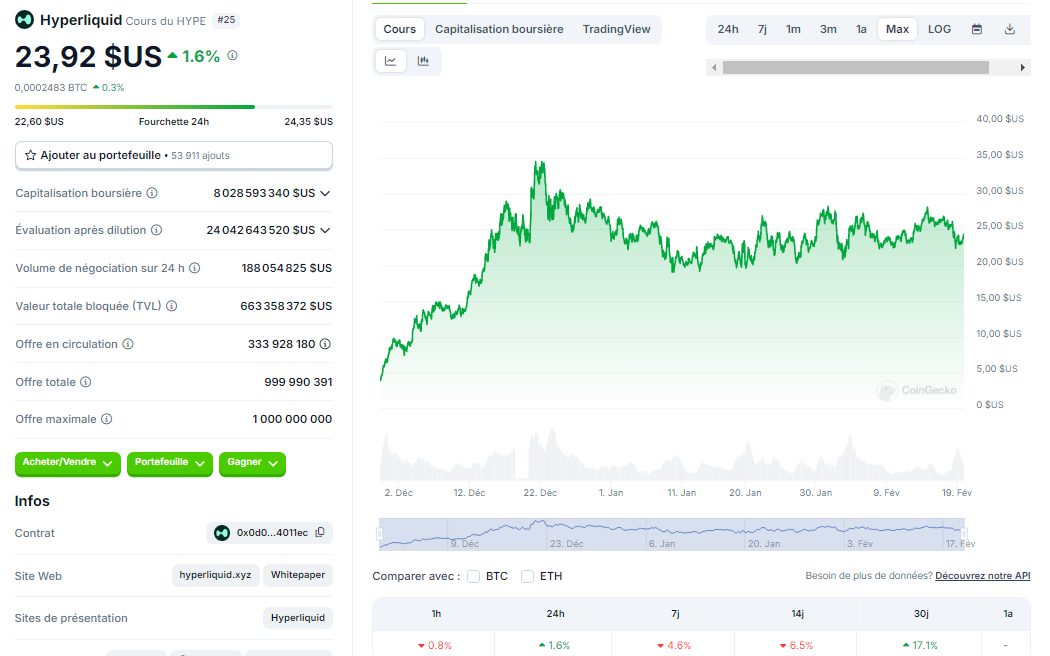The image size is (1050, 656).
Task: Click the 8 028 593 340 $US value
Action: (x=265, y=193)
